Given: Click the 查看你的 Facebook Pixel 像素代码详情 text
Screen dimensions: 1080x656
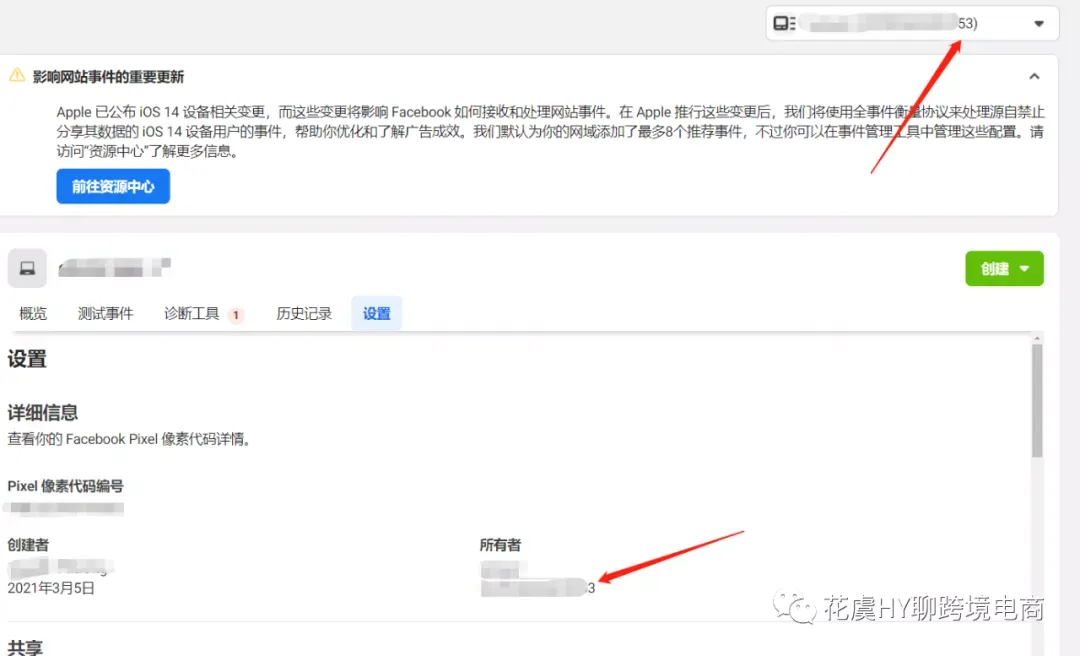Looking at the screenshot, I should coord(128,439).
